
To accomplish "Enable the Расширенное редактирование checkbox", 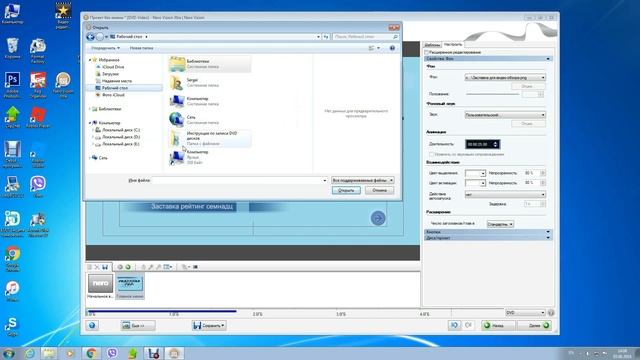I will (x=427, y=53).
